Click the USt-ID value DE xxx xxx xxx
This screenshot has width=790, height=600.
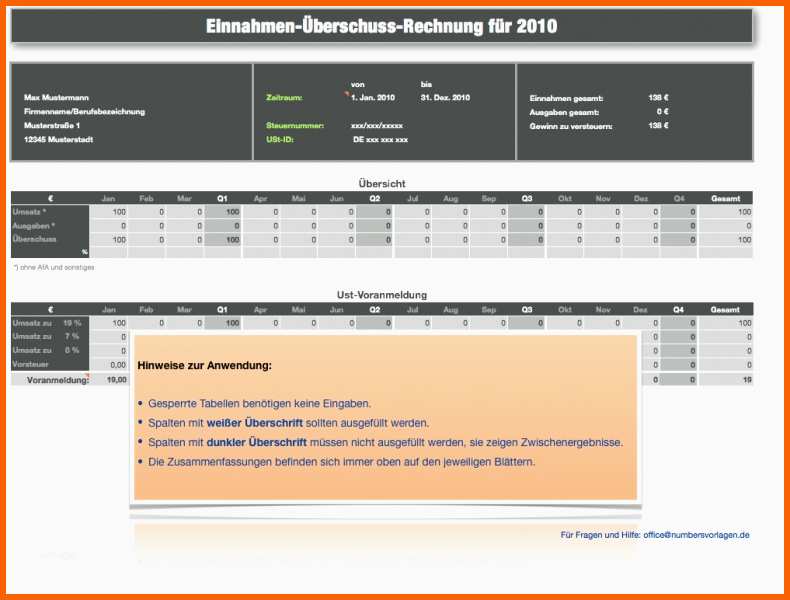pos(380,140)
